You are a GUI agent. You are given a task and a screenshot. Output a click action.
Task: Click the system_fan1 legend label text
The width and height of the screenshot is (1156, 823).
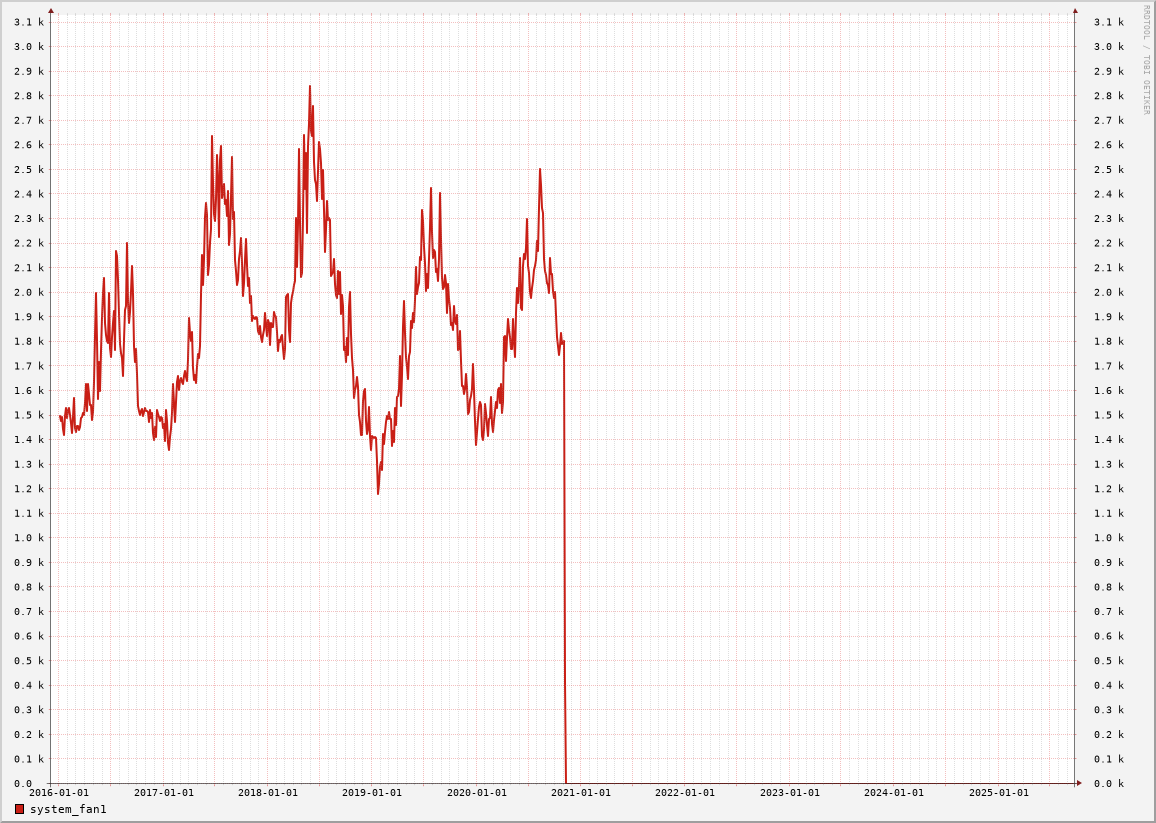point(68,809)
